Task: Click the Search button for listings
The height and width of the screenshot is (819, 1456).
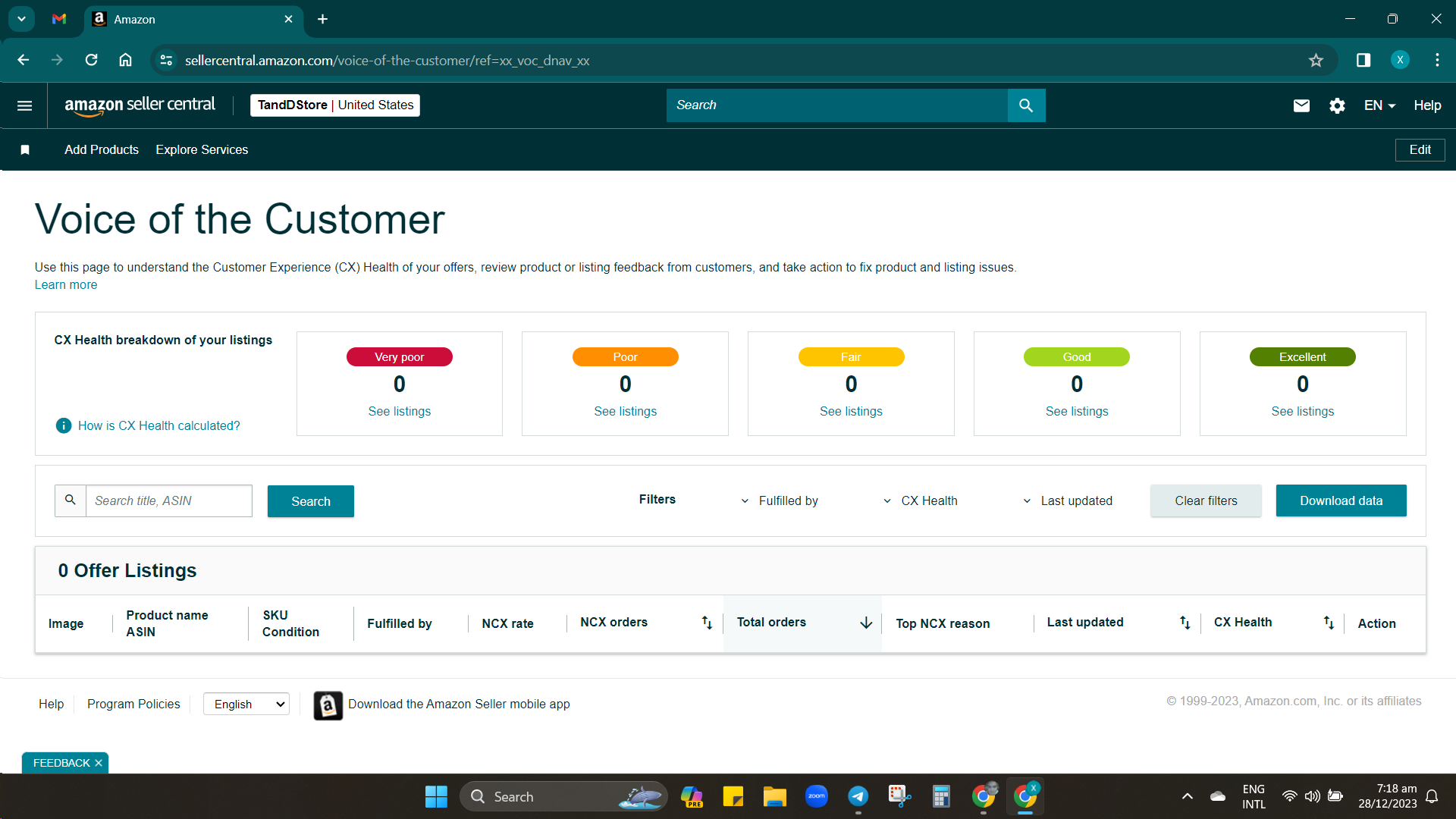Action: pyautogui.click(x=311, y=501)
